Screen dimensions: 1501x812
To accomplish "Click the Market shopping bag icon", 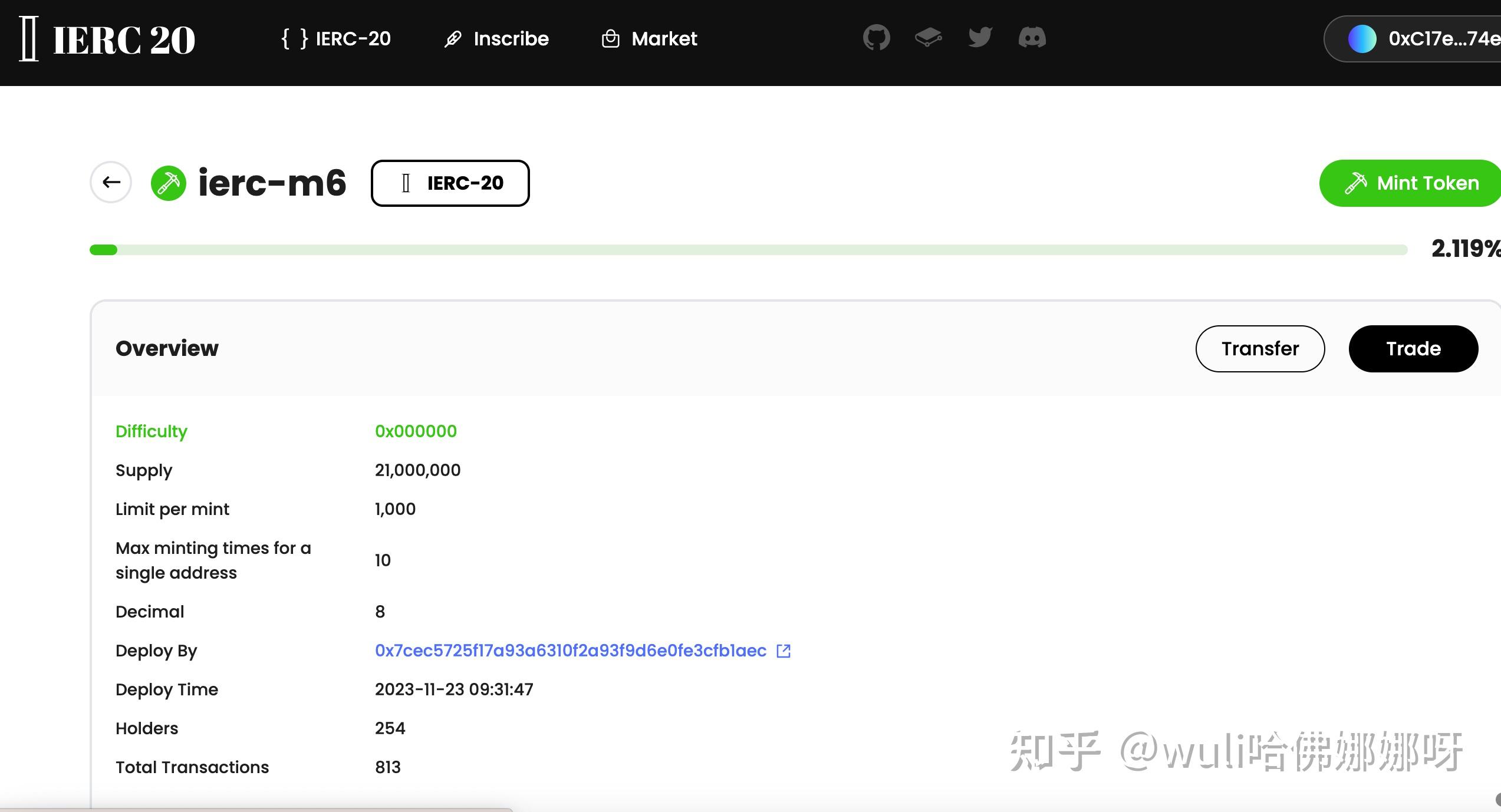I will click(610, 38).
